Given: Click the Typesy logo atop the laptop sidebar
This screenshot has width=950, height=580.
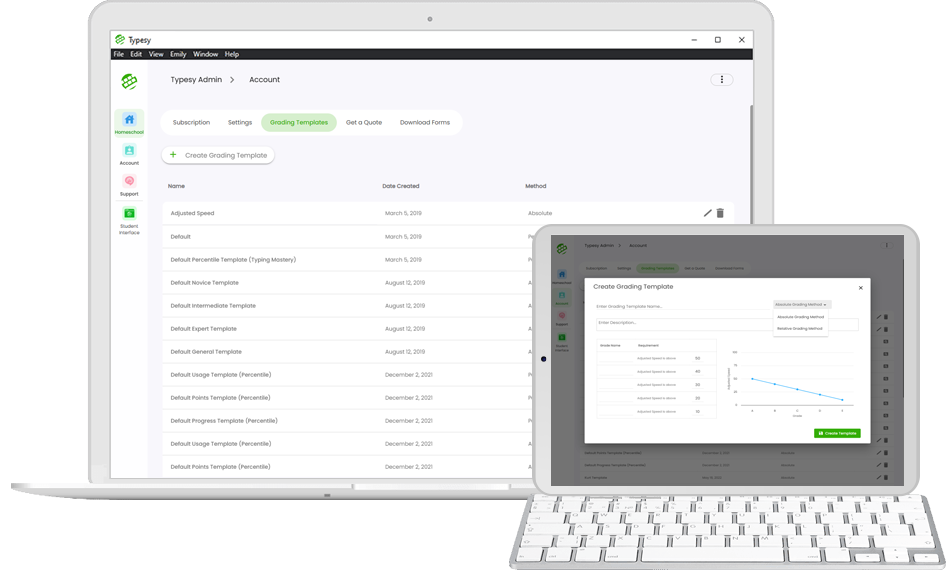Looking at the screenshot, I should pyautogui.click(x=129, y=81).
